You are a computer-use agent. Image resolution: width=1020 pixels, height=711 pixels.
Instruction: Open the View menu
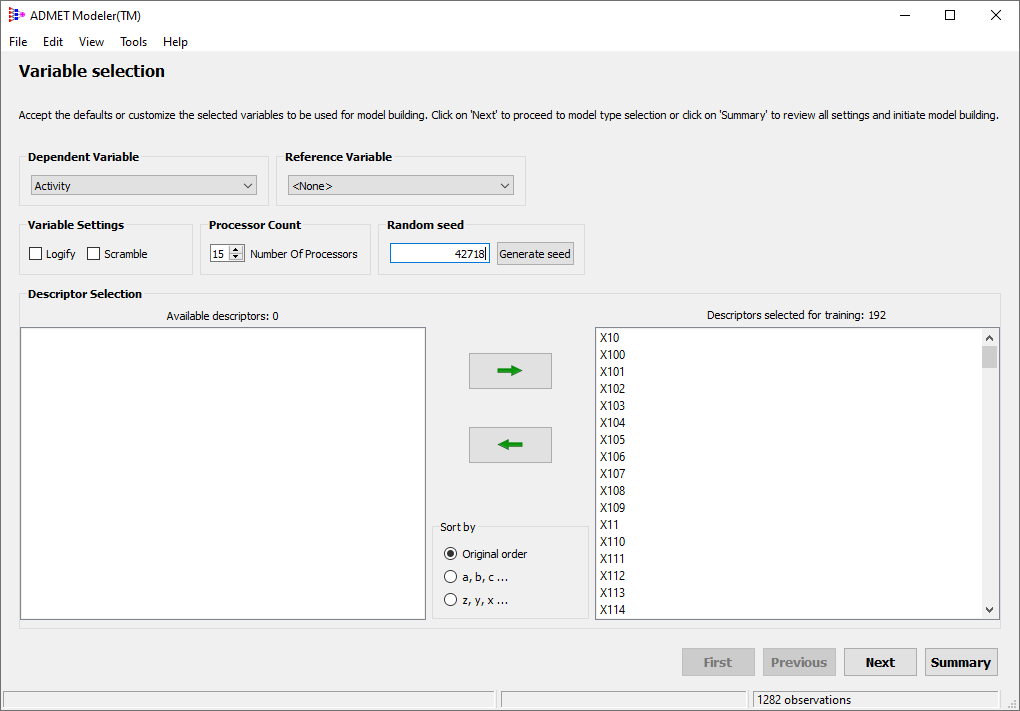tap(91, 42)
